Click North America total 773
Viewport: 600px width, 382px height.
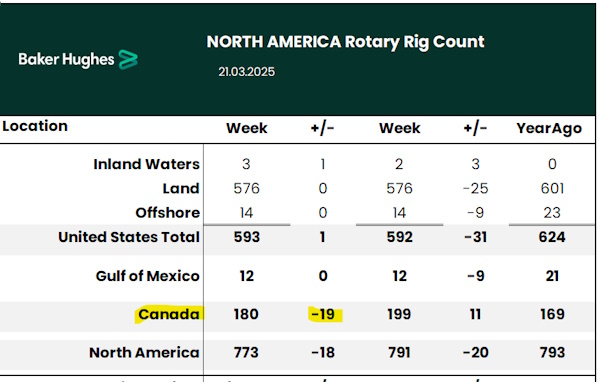pos(246,353)
